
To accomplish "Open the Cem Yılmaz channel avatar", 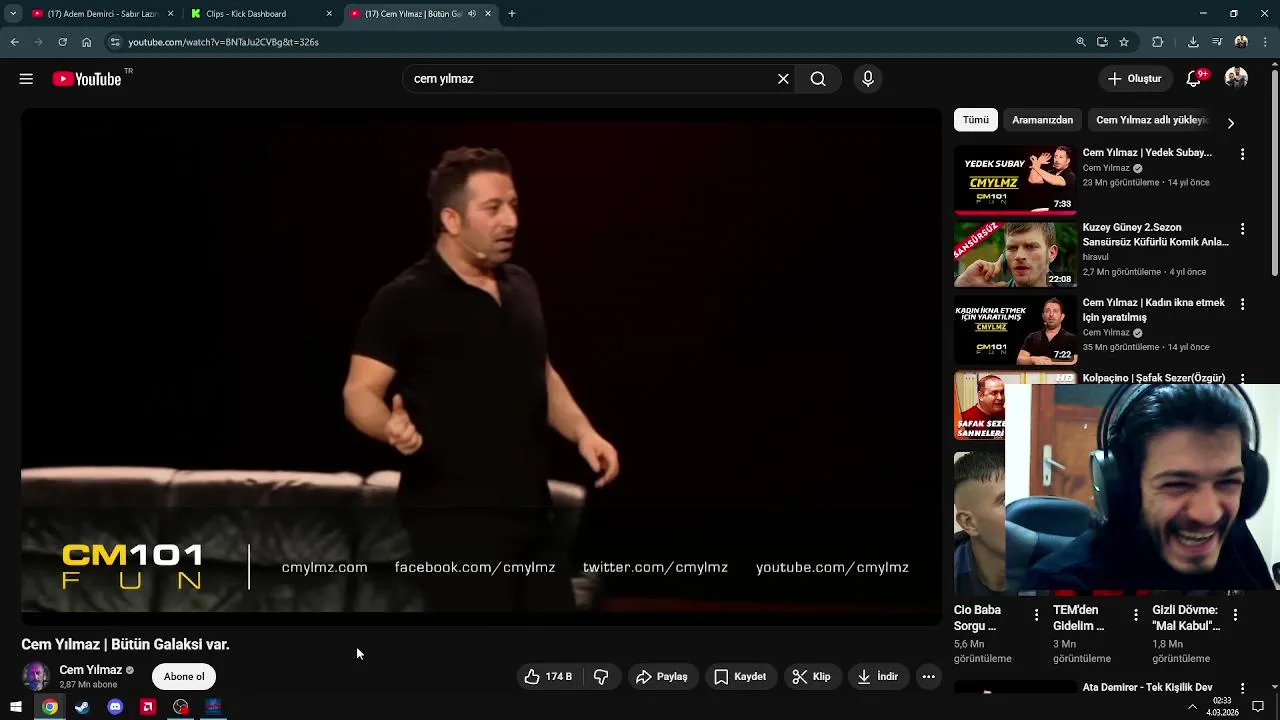I will pyautogui.click(x=36, y=677).
